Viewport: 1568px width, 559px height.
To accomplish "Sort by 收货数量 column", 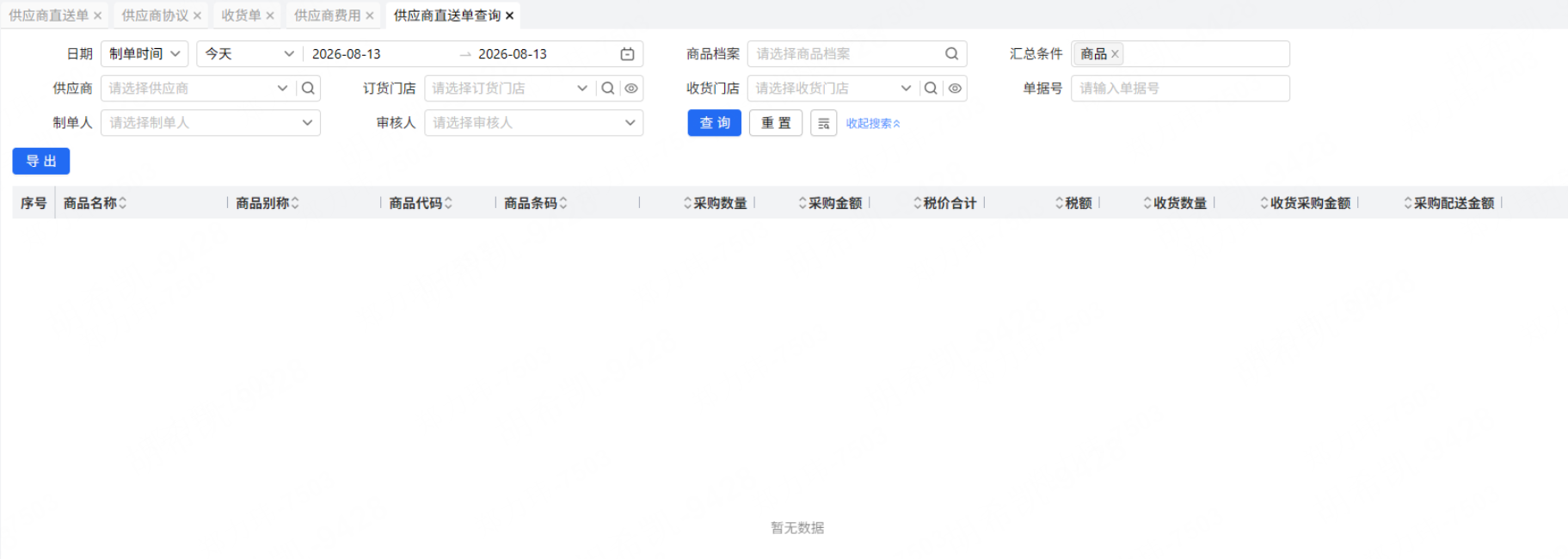I will [x=1147, y=203].
